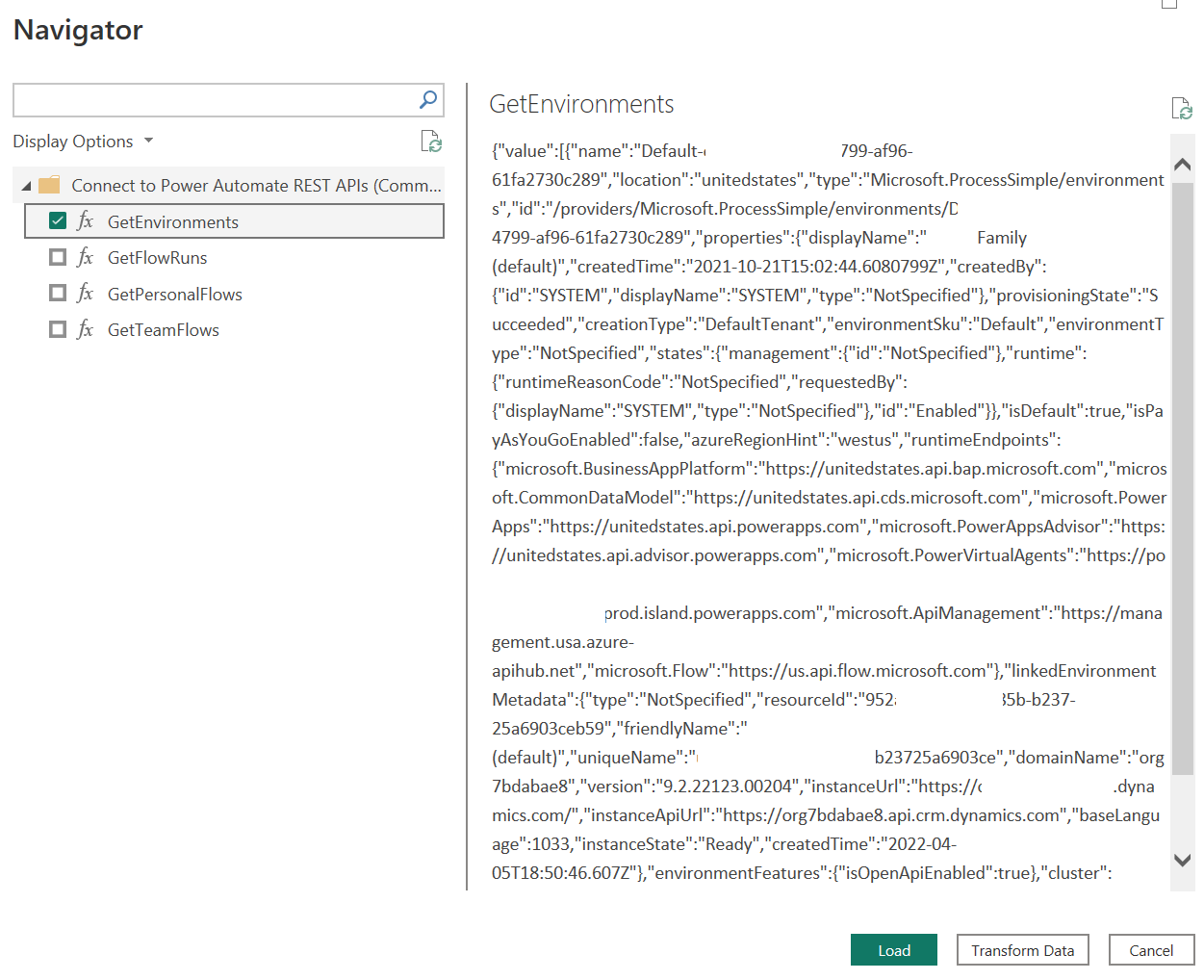The height and width of the screenshot is (980, 1204).
Task: Click the preview scrollbar up arrow
Action: [1183, 165]
